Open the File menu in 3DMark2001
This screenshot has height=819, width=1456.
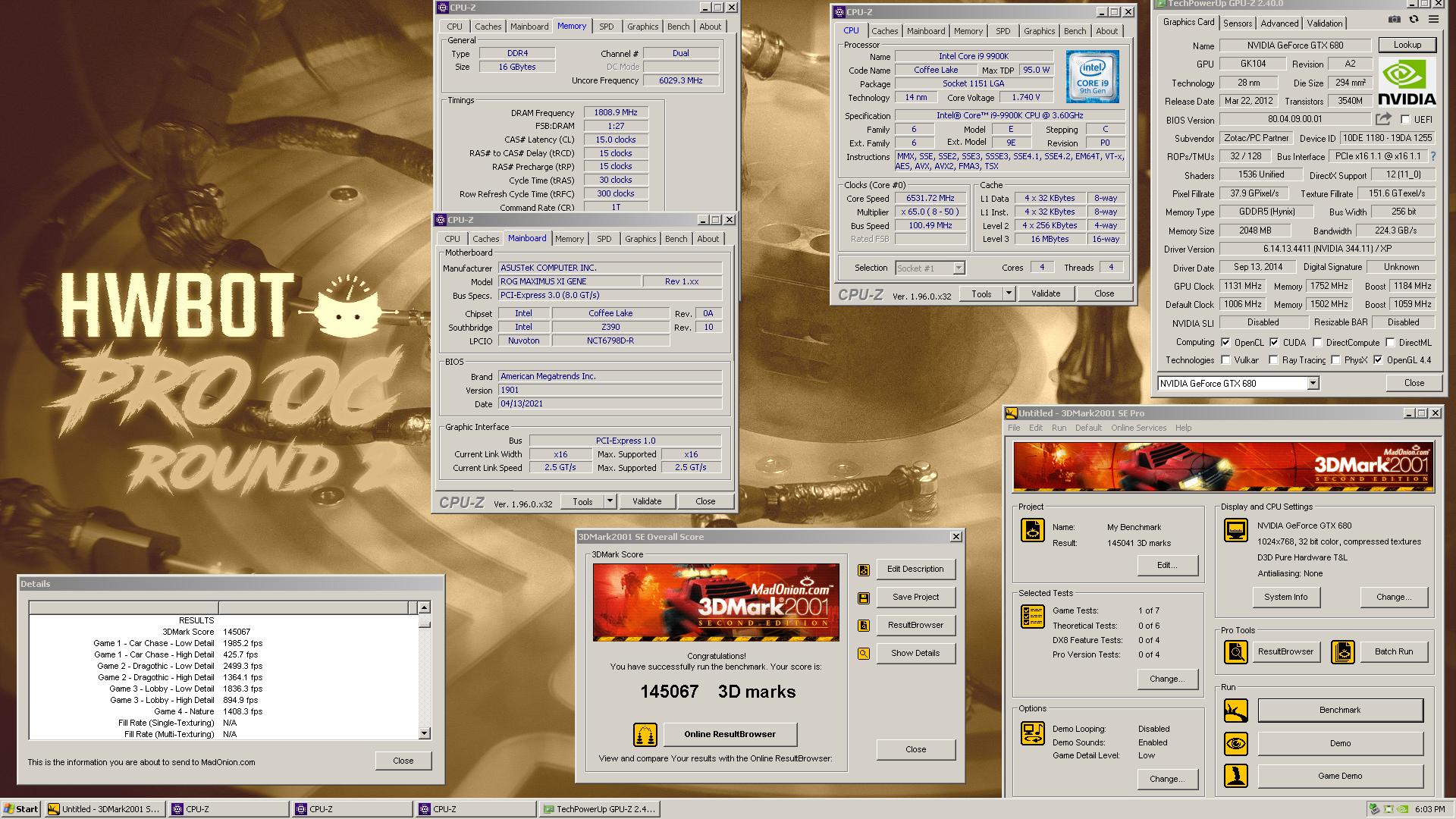(x=1014, y=428)
